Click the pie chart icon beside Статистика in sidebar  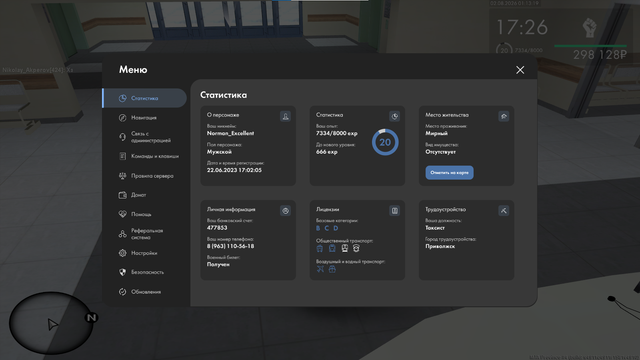click(122, 98)
